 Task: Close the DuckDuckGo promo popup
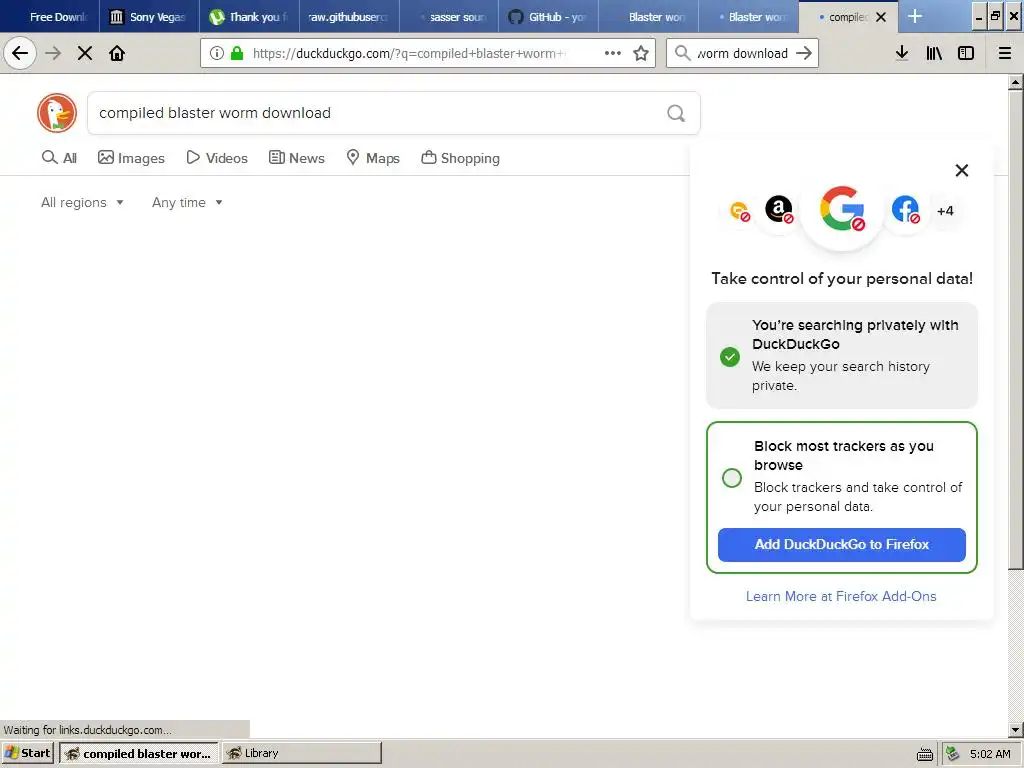961,170
